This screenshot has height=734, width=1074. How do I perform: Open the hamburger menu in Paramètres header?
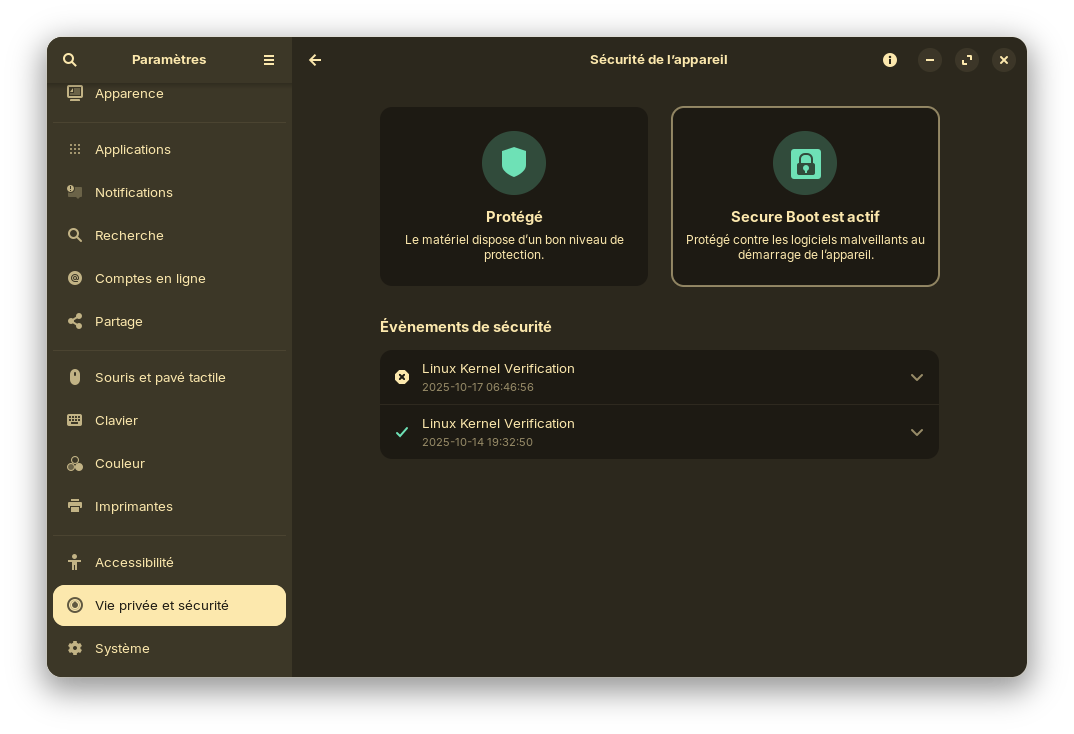pos(269,60)
